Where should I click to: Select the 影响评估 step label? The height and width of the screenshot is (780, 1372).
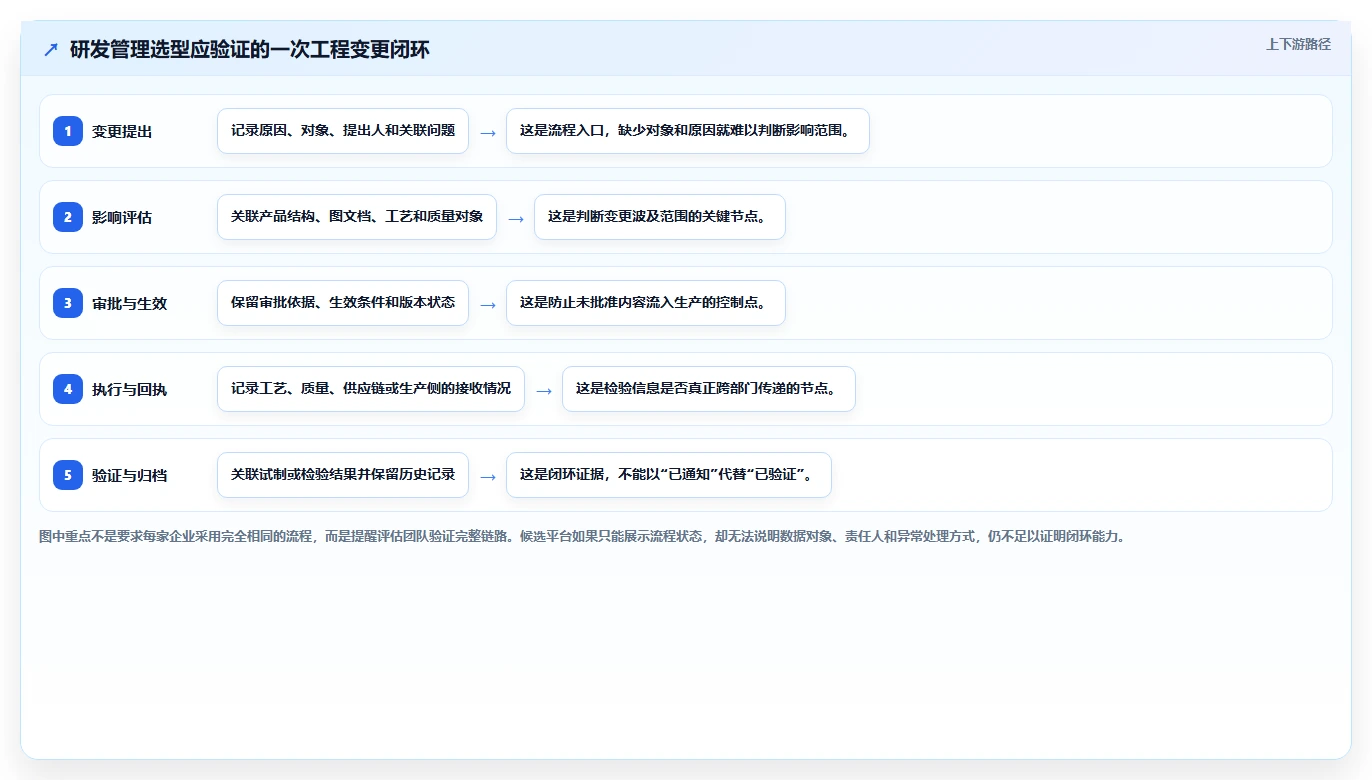pos(122,217)
